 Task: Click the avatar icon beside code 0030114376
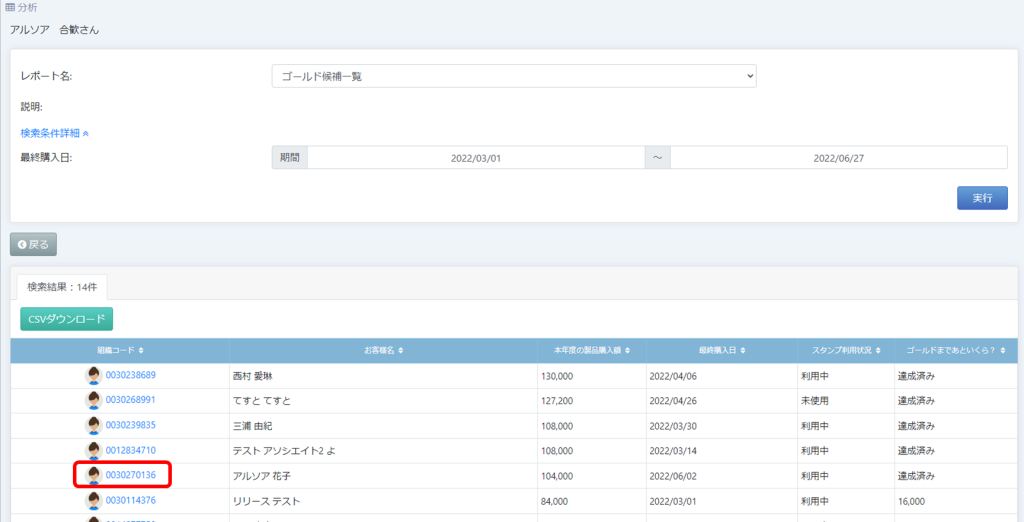pos(93,500)
